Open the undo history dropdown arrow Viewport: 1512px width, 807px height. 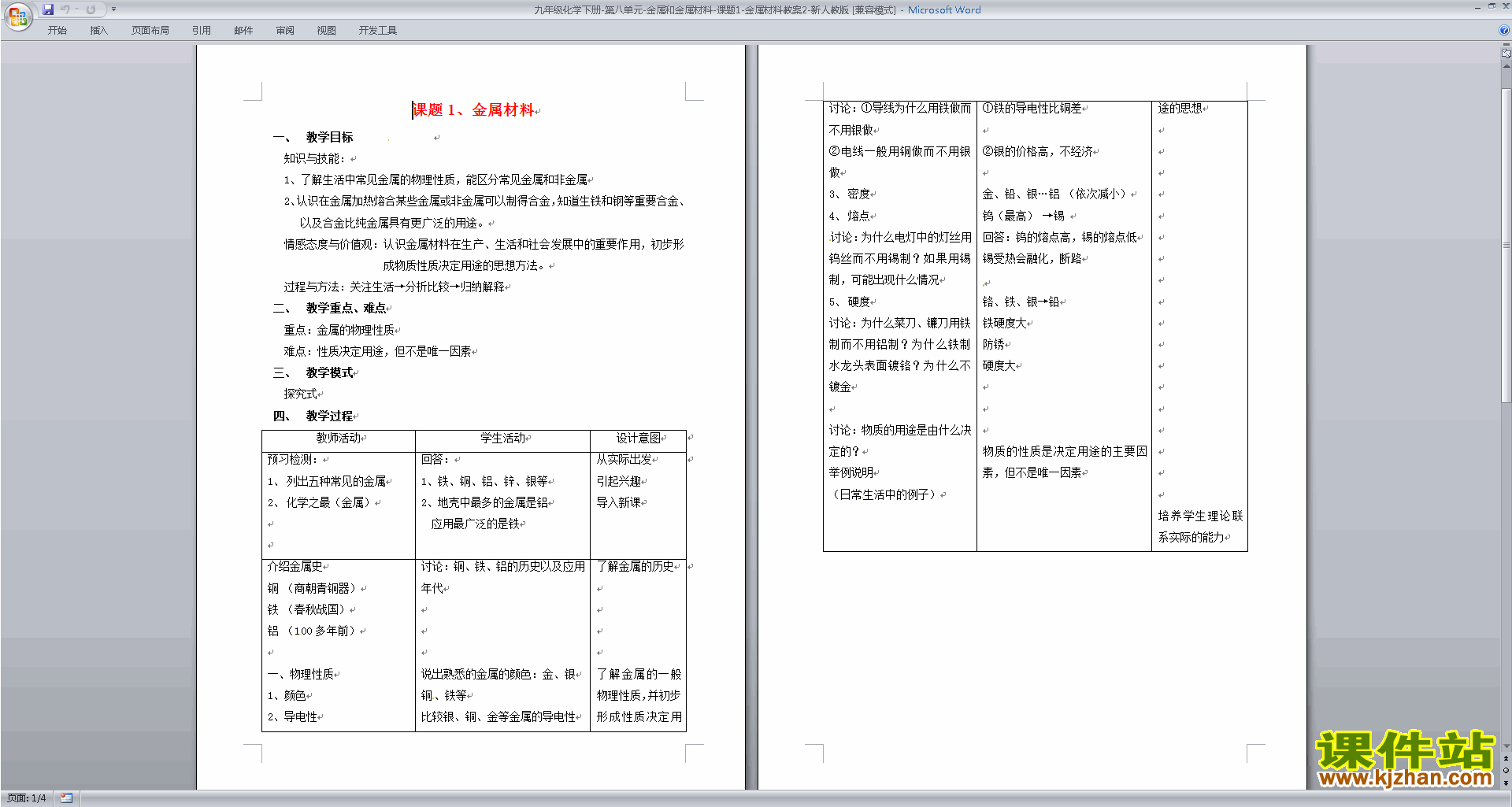76,9
